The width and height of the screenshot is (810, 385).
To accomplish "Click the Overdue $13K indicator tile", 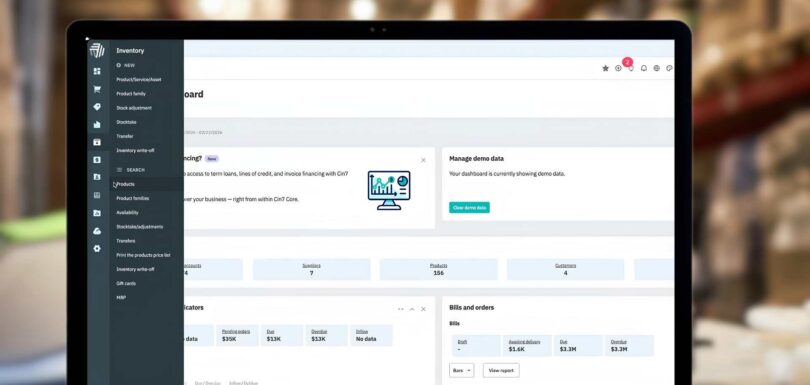I will (326, 335).
